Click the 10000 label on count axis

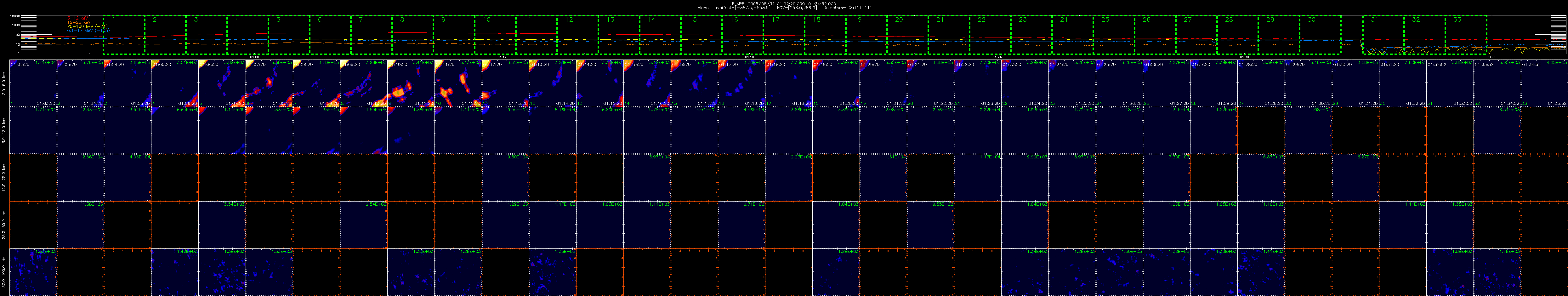click(16, 16)
